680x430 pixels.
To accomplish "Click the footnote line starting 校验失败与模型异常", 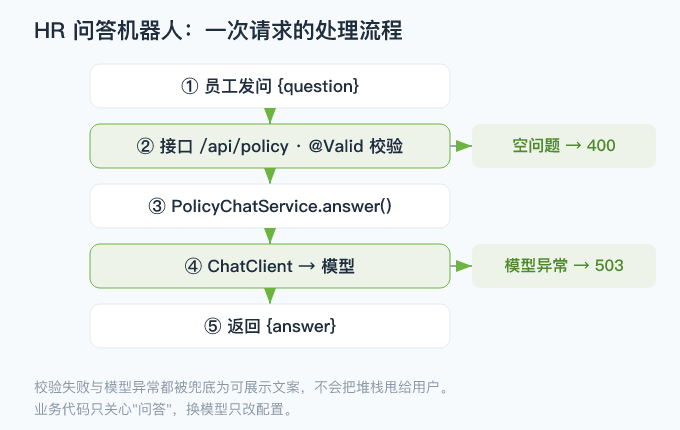I will click(241, 387).
